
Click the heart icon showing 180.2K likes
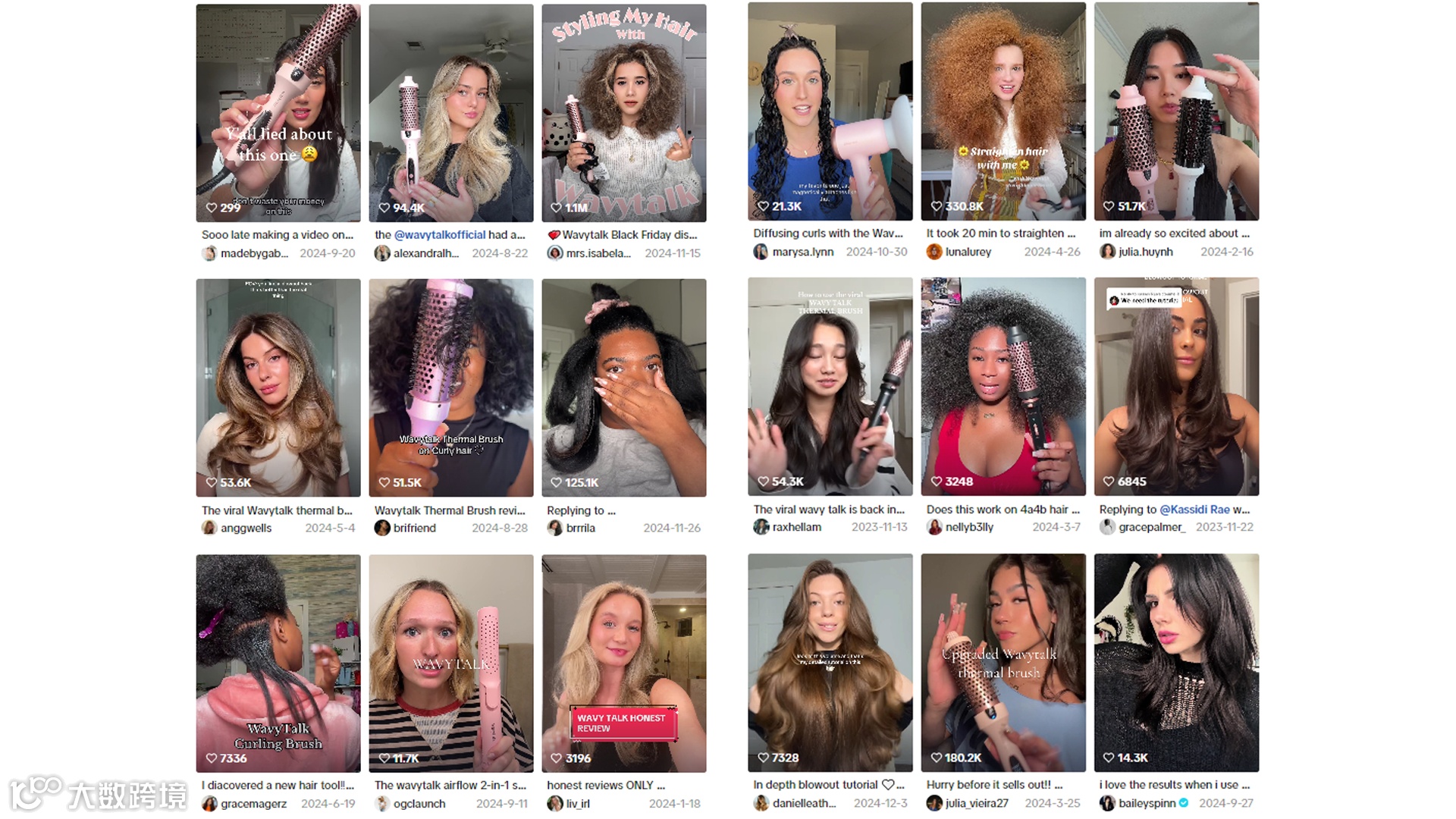pyautogui.click(x=936, y=758)
